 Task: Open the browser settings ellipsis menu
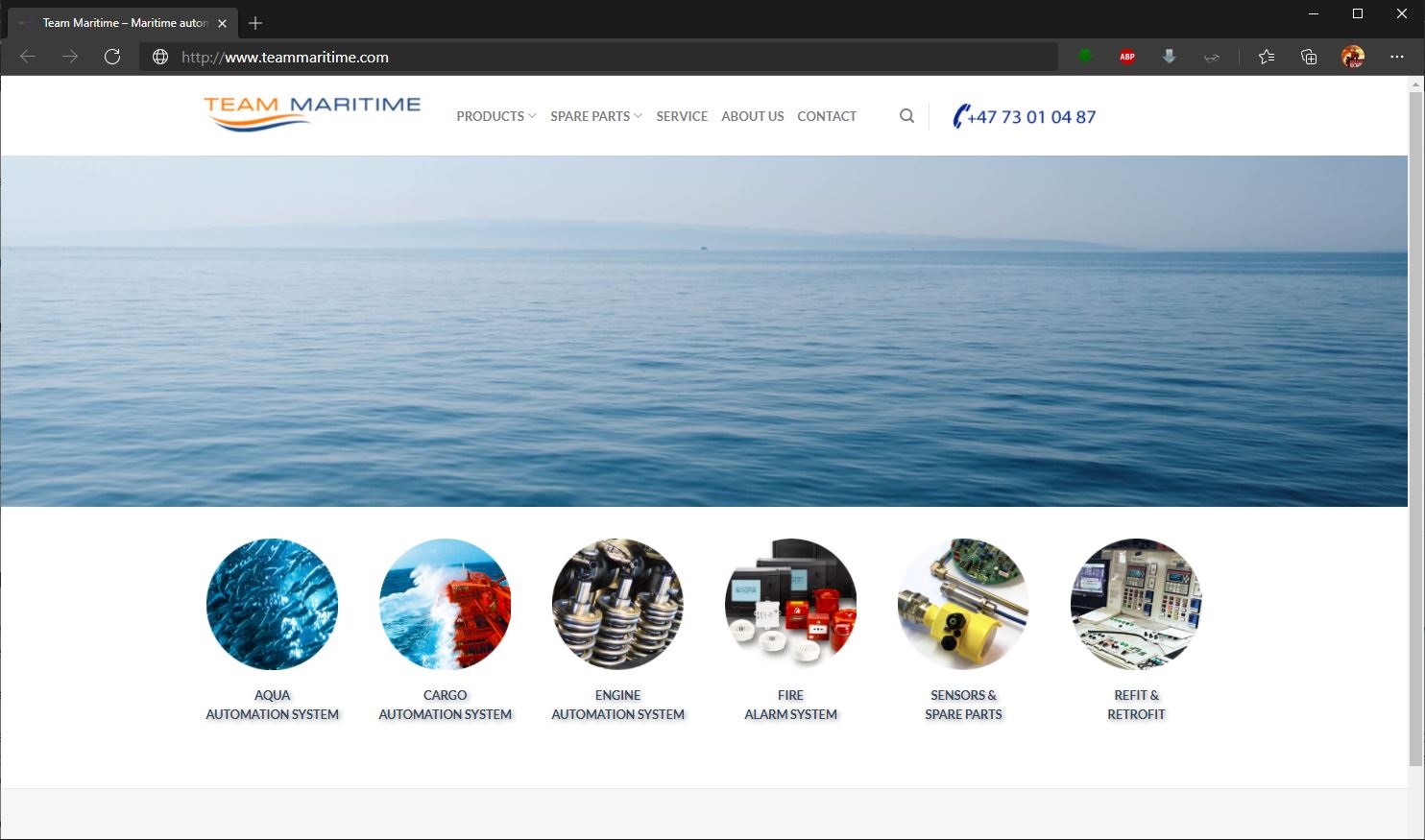[x=1397, y=57]
